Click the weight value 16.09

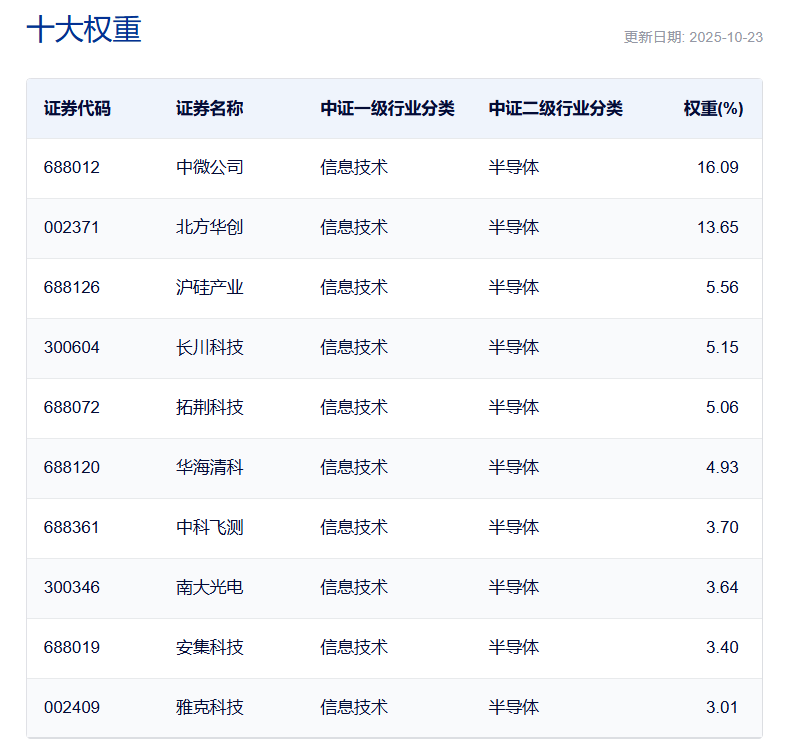717,168
